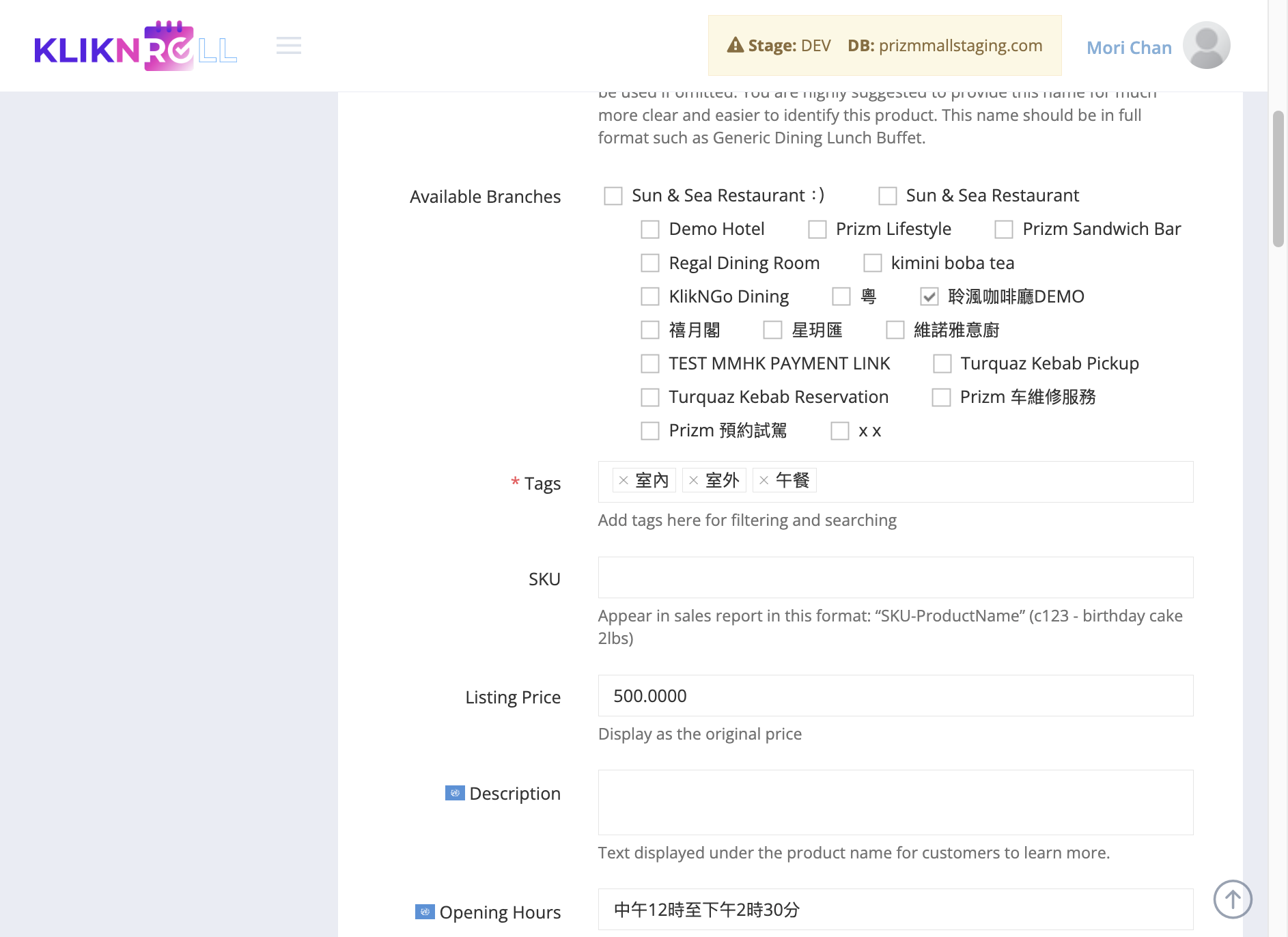Click the Listing Price field
The height and width of the screenshot is (937, 1288).
pos(896,696)
